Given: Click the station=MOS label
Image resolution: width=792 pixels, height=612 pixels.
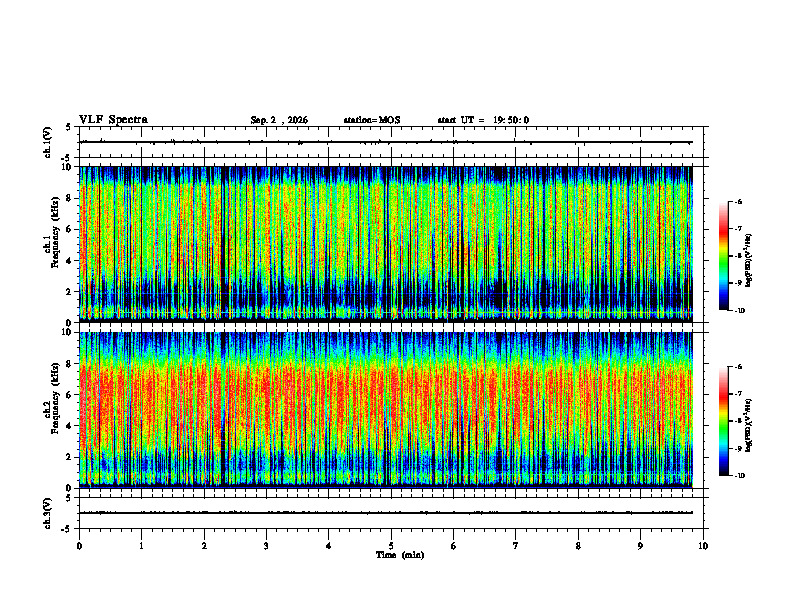Looking at the screenshot, I should (372, 120).
